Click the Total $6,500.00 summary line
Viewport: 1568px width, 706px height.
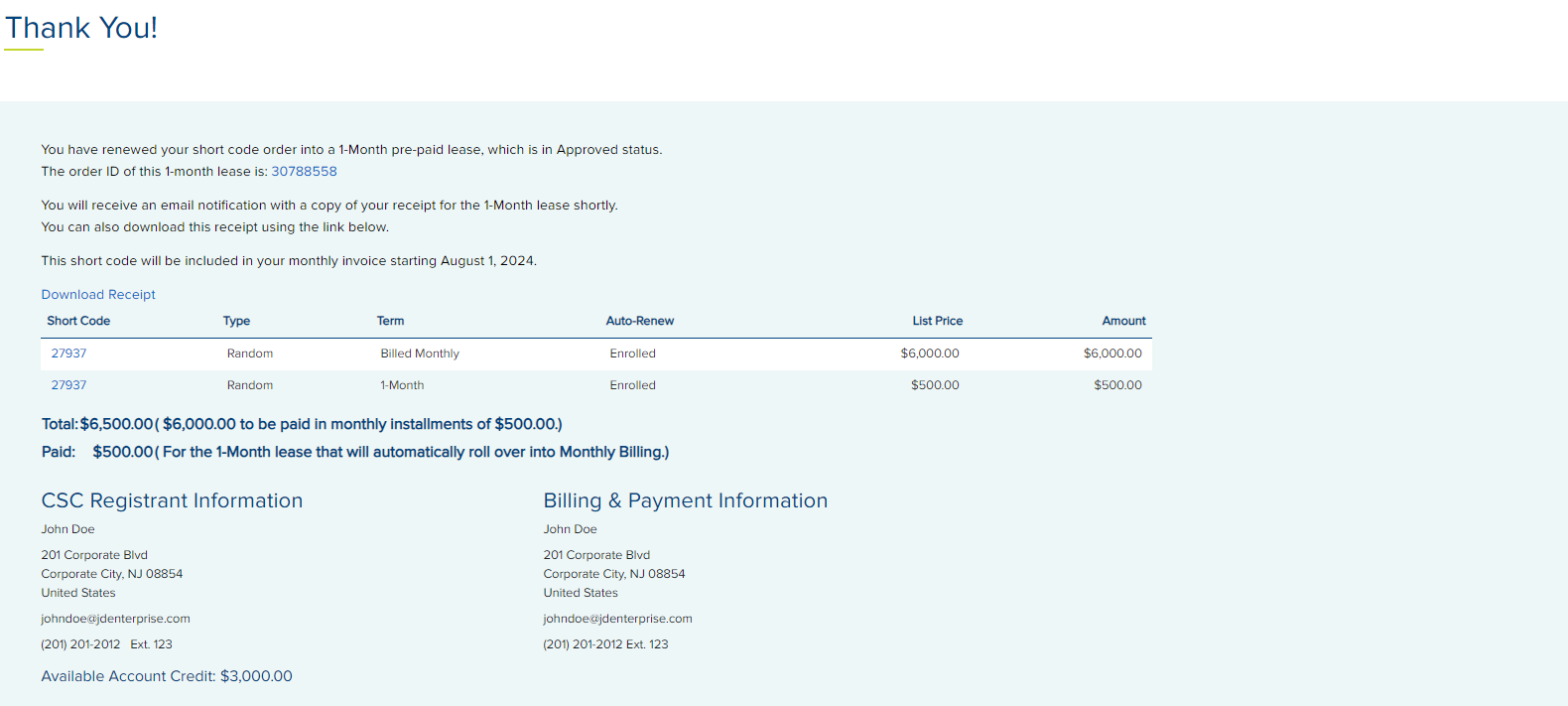(x=302, y=424)
